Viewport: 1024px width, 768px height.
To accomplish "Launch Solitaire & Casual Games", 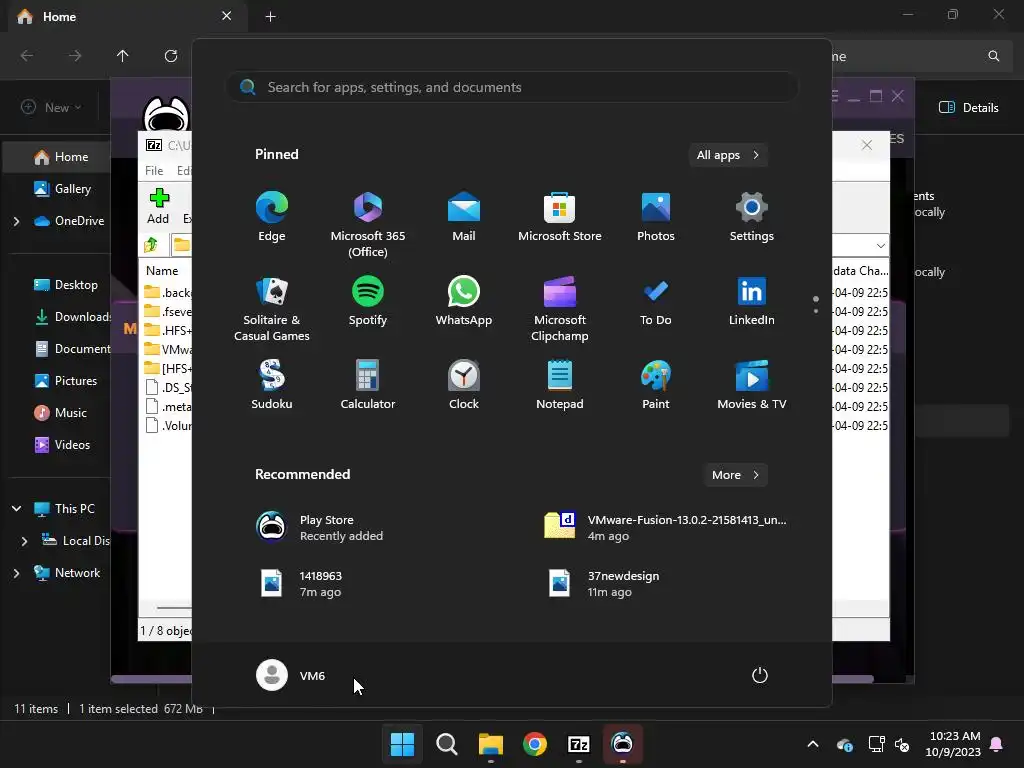I will coord(272,308).
